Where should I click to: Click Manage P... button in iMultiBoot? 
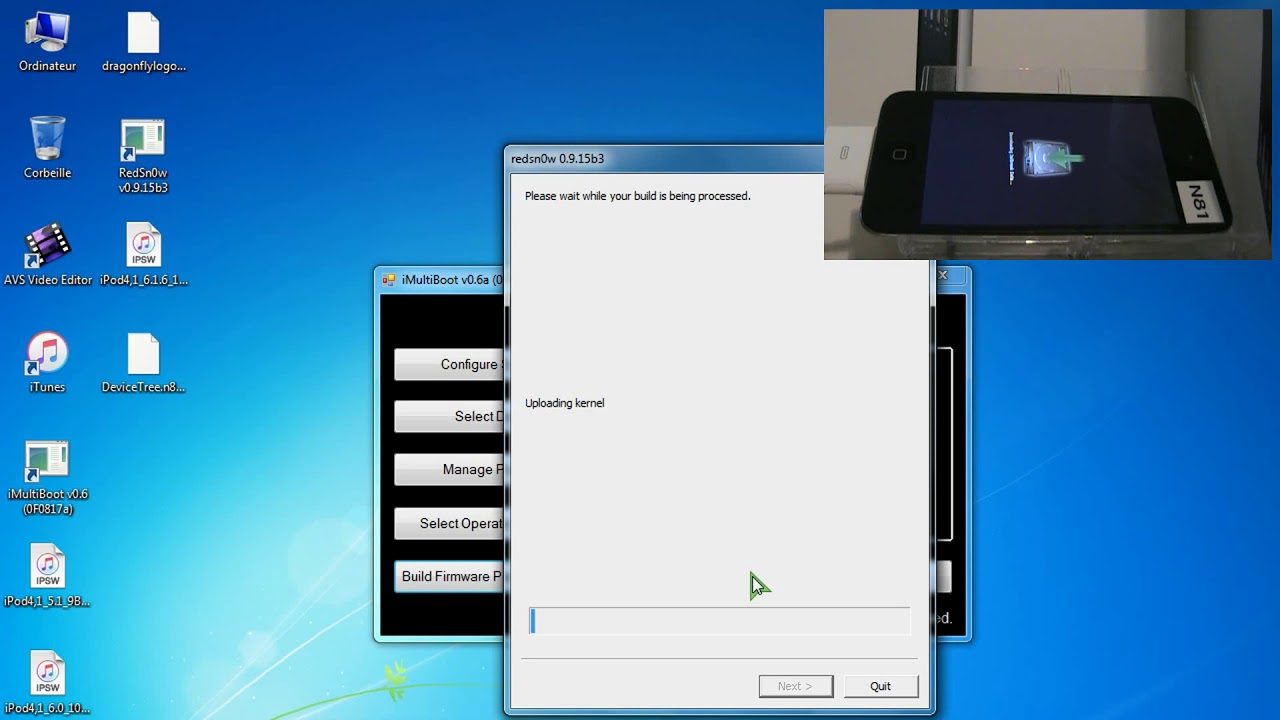(449, 470)
